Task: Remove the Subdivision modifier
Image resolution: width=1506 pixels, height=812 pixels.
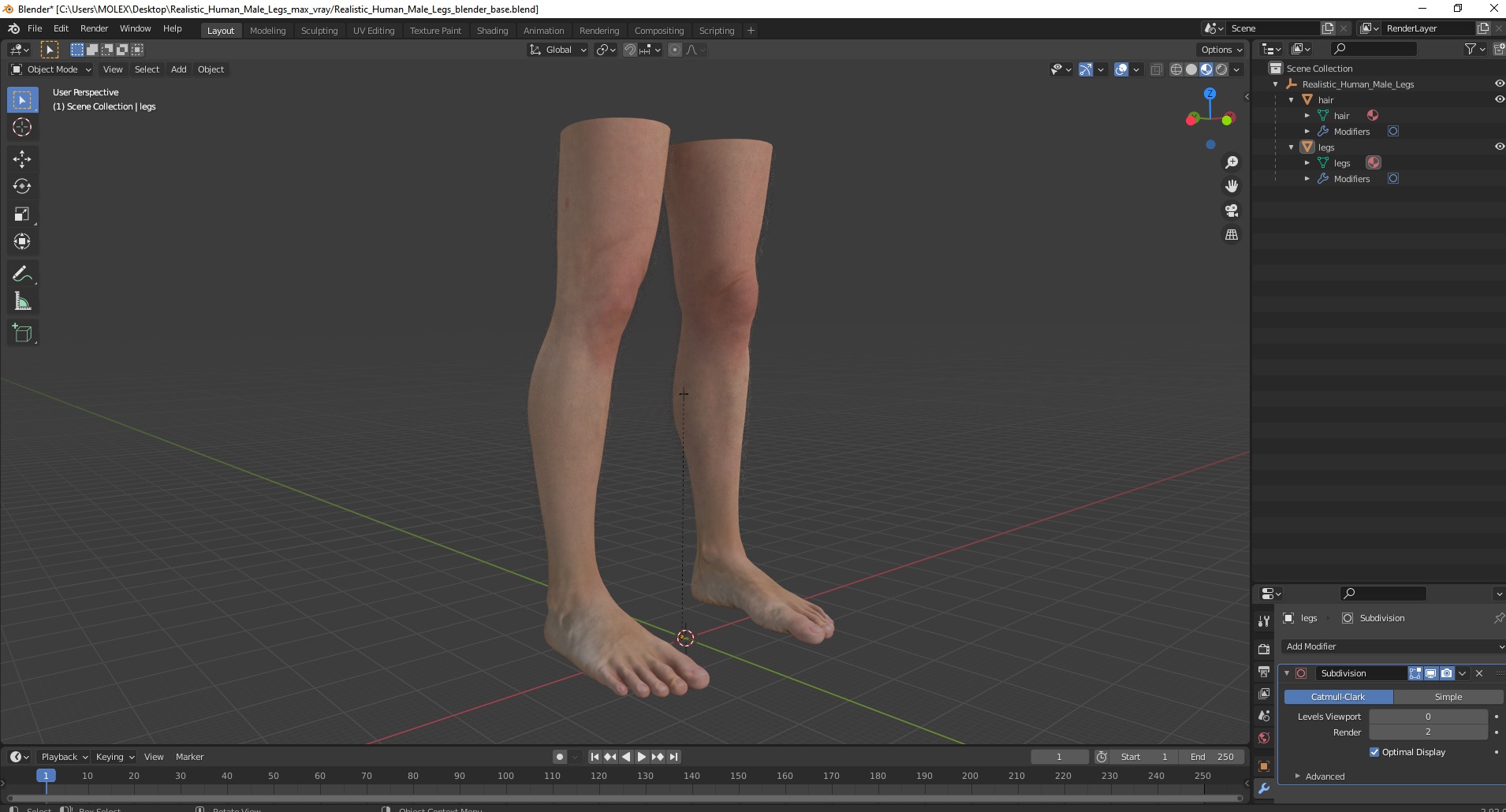Action: (x=1479, y=673)
